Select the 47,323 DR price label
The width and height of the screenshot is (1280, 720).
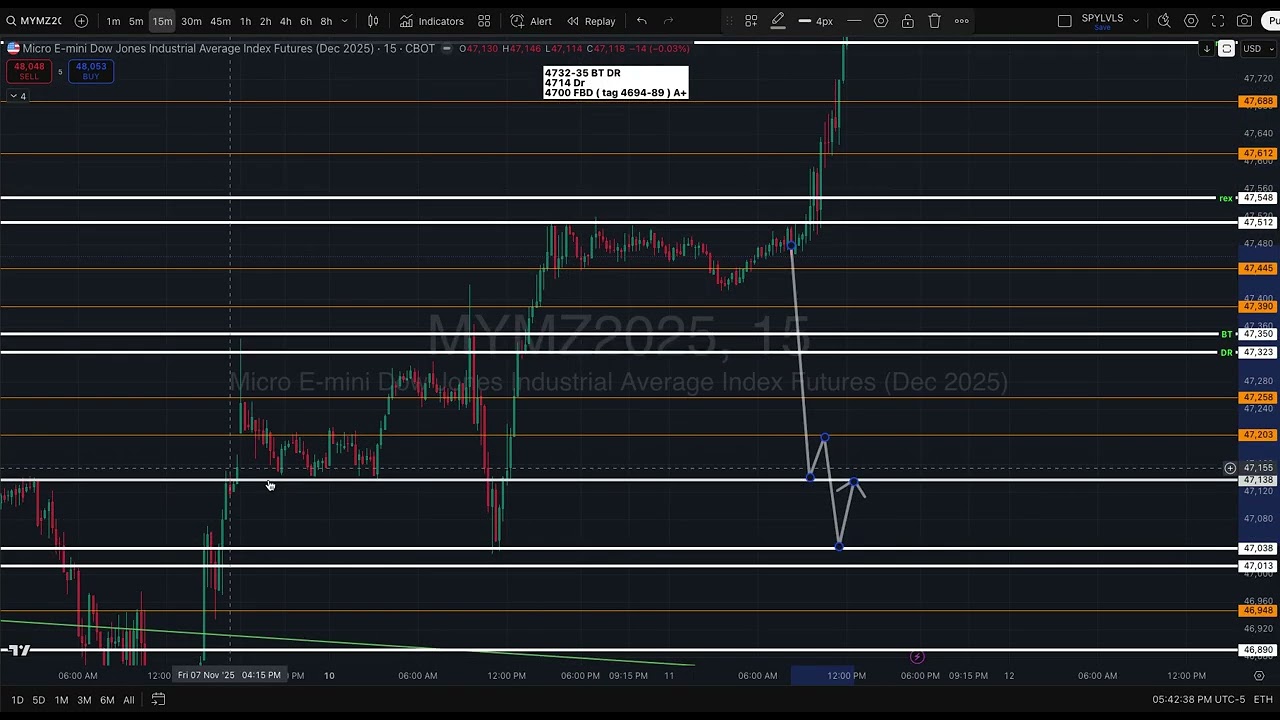pyautogui.click(x=1257, y=353)
